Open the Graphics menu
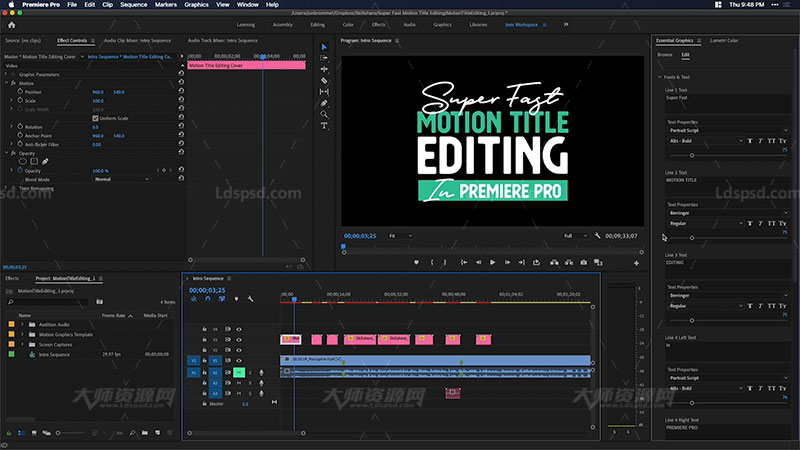Screen dimensions: 800x450 click(196, 5)
